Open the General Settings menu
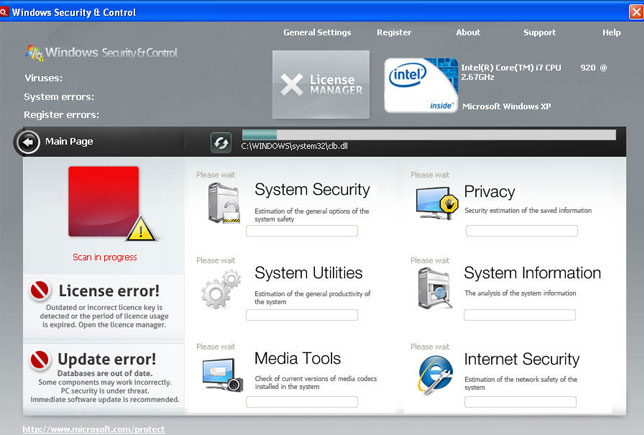This screenshot has width=644, height=435. click(317, 32)
